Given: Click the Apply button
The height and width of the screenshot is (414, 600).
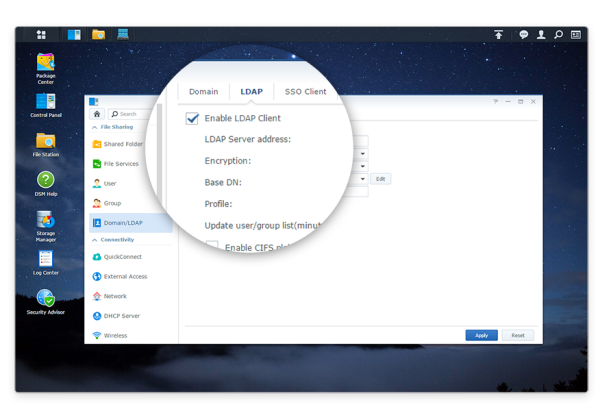Looking at the screenshot, I should pos(481,335).
